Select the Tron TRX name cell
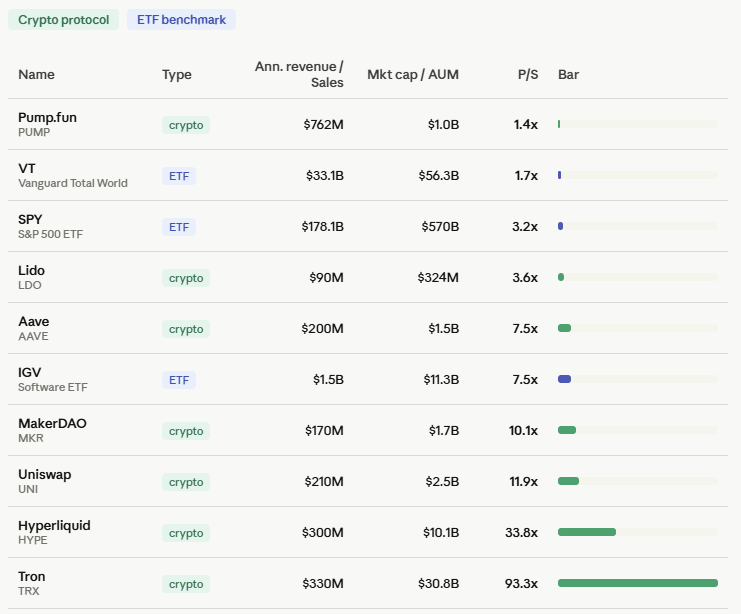Viewport: 741px width, 614px height. click(32, 584)
